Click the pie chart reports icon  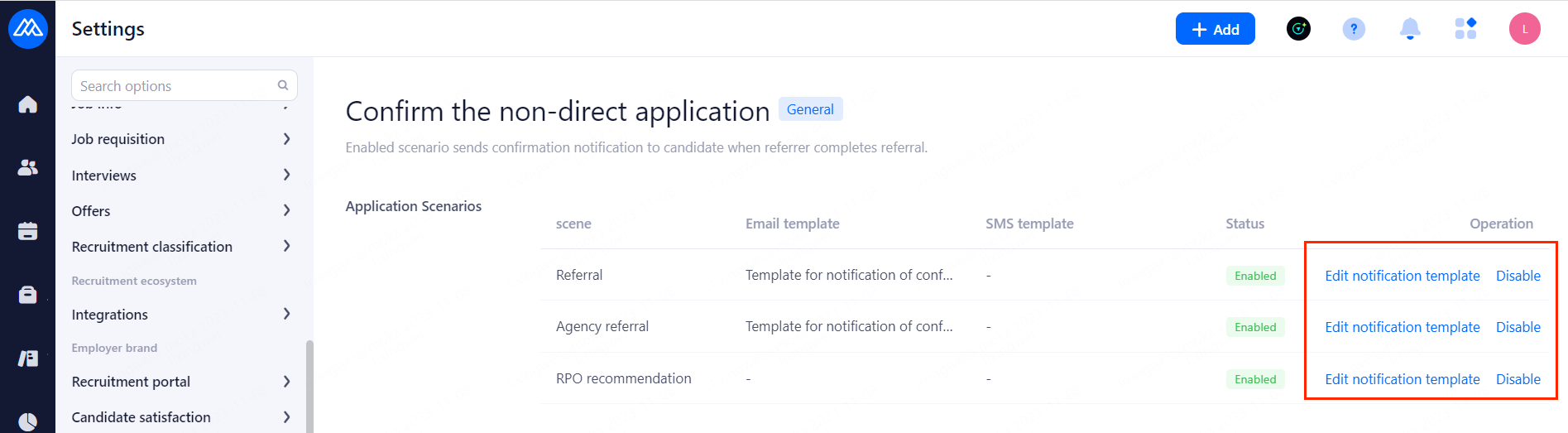(x=27, y=421)
